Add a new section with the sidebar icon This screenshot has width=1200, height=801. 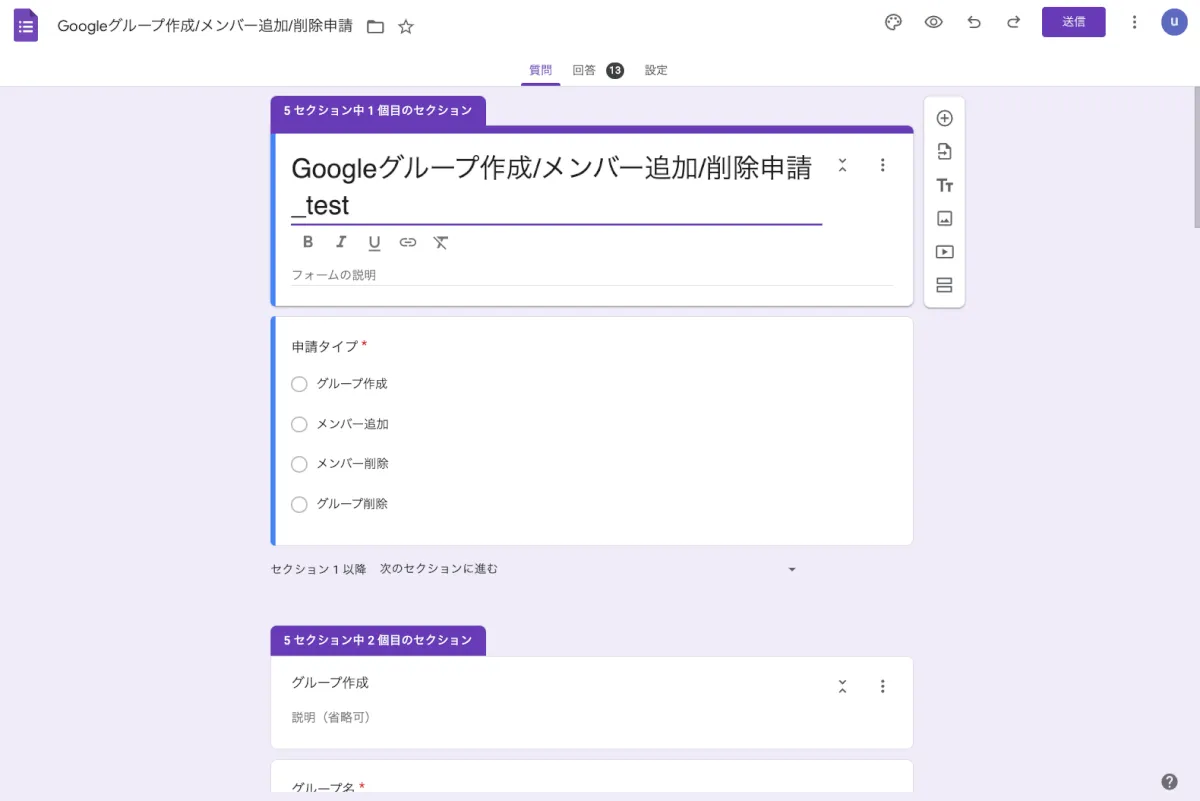tap(944, 286)
